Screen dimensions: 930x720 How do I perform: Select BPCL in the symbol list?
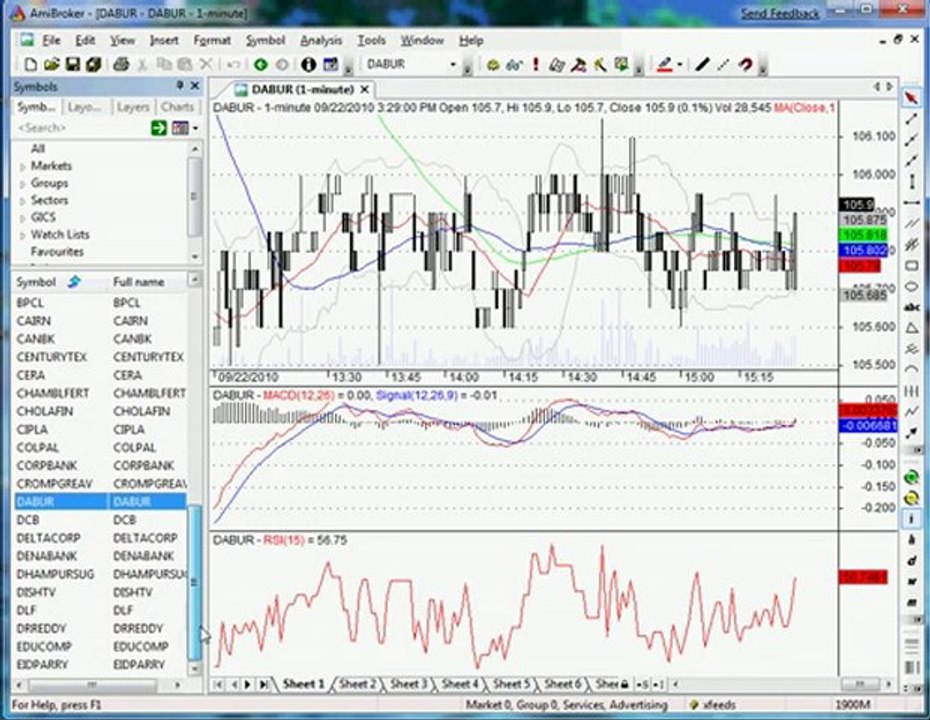pyautogui.click(x=101, y=302)
